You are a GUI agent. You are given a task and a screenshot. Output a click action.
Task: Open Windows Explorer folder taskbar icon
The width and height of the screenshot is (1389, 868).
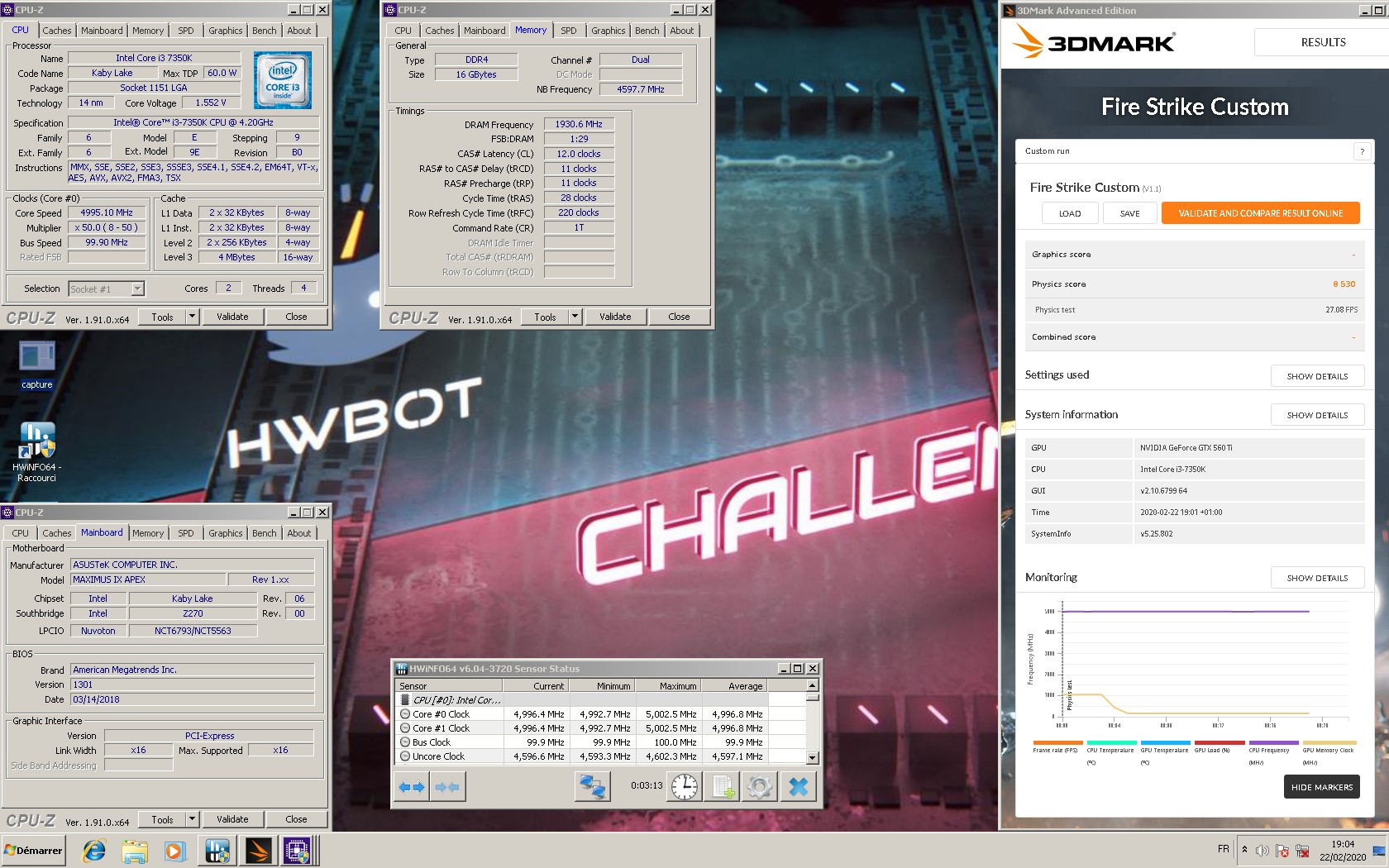134,851
